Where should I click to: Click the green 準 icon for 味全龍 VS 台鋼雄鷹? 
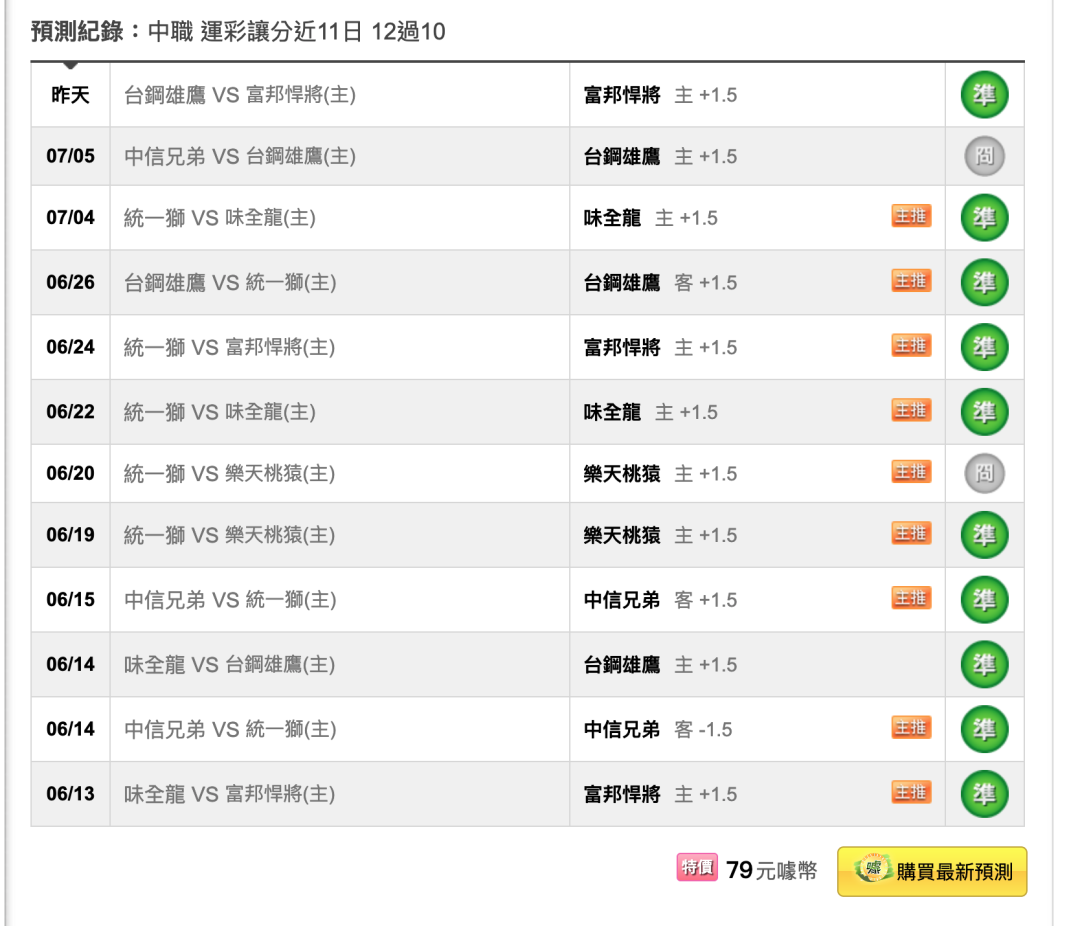coord(984,664)
